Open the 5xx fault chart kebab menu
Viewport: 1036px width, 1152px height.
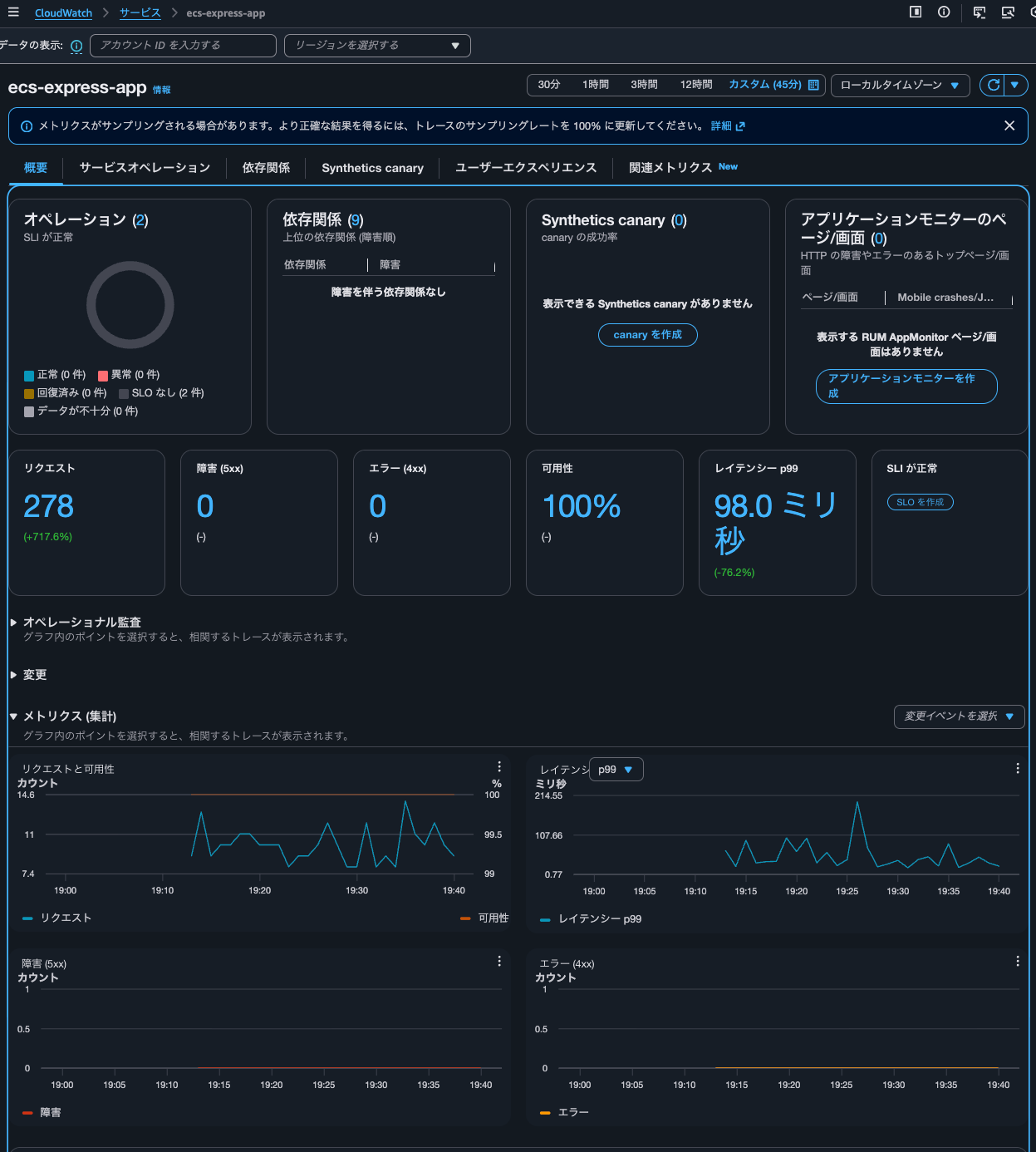pos(499,961)
